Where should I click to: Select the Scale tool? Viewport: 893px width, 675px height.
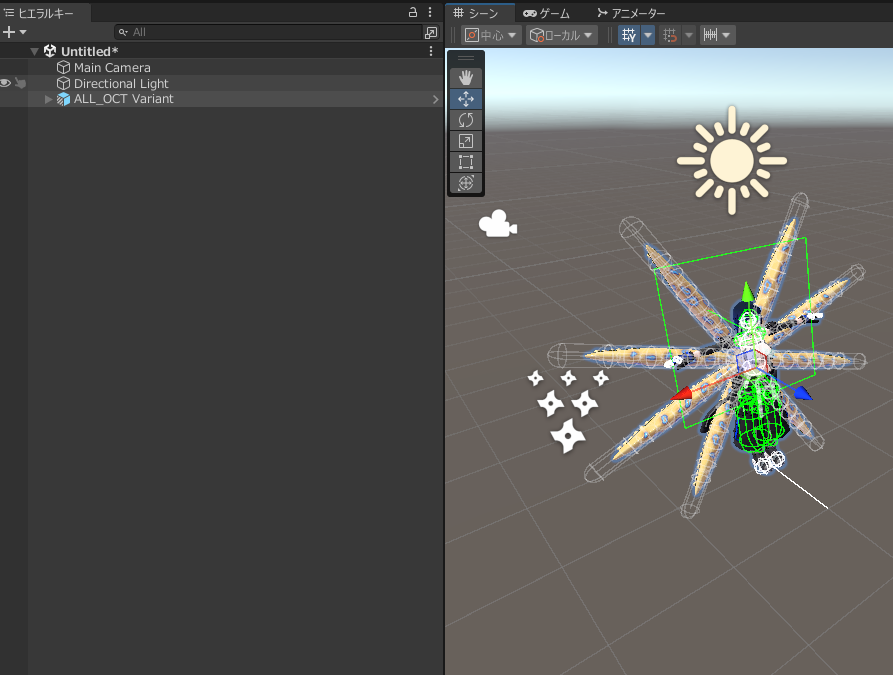[465, 141]
